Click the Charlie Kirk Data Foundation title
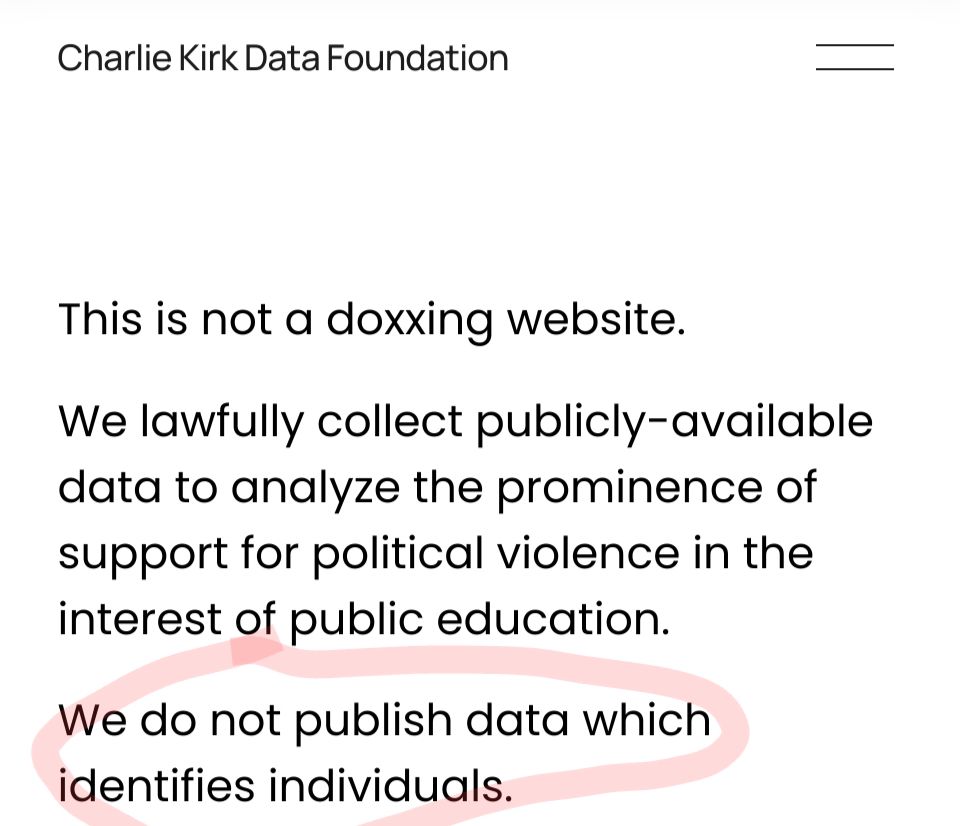The width and height of the screenshot is (960, 826). tap(283, 58)
